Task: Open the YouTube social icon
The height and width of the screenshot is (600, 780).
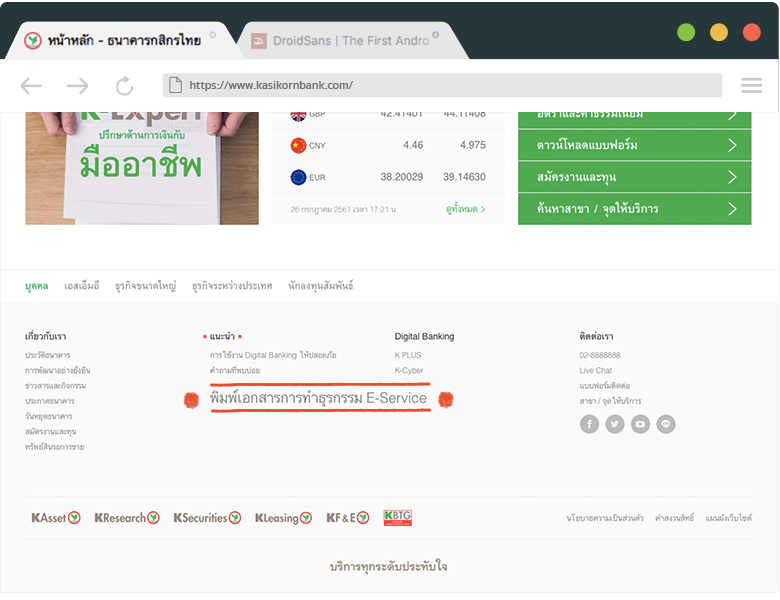Action: 640,424
